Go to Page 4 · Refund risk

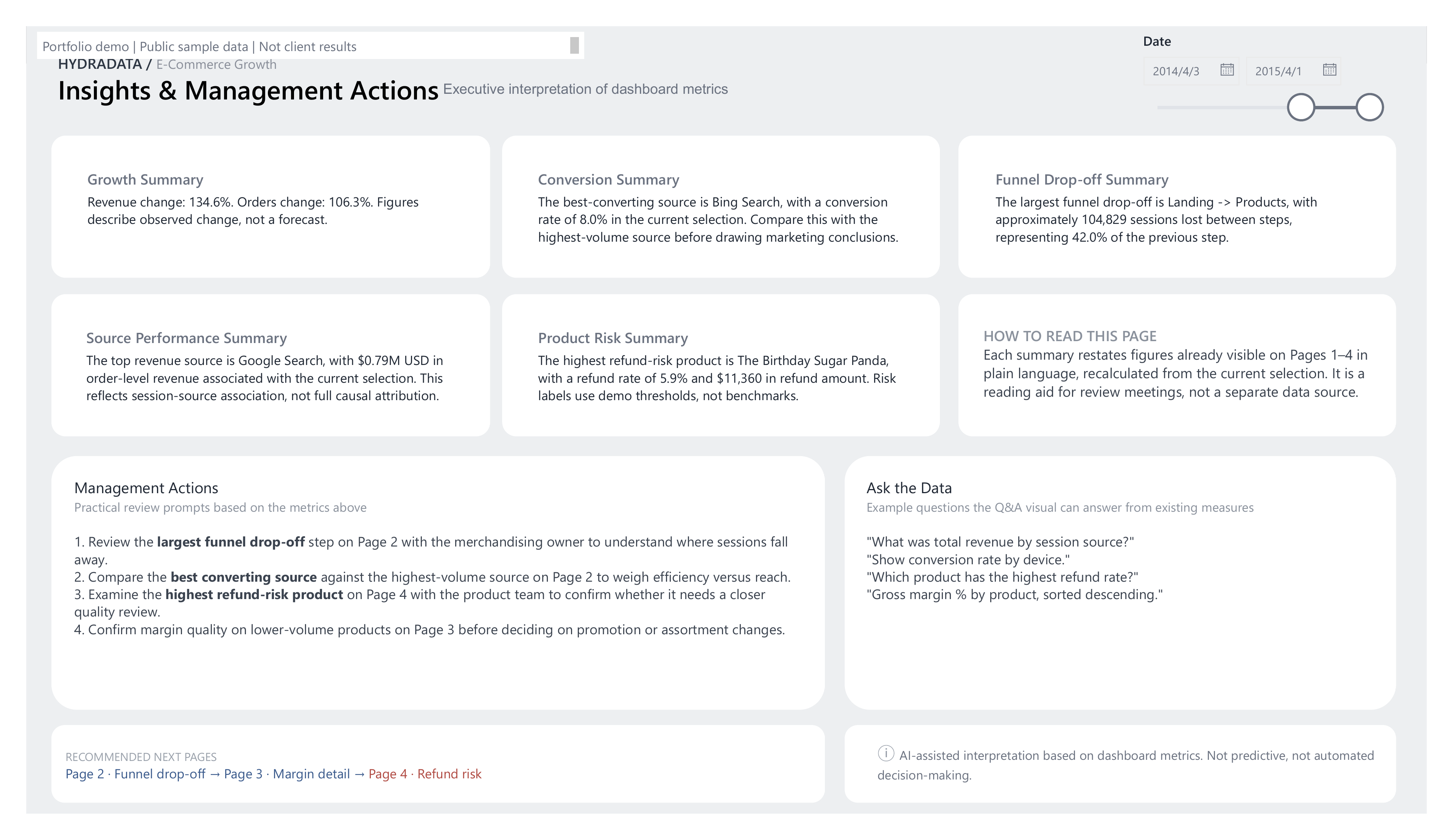(x=425, y=774)
